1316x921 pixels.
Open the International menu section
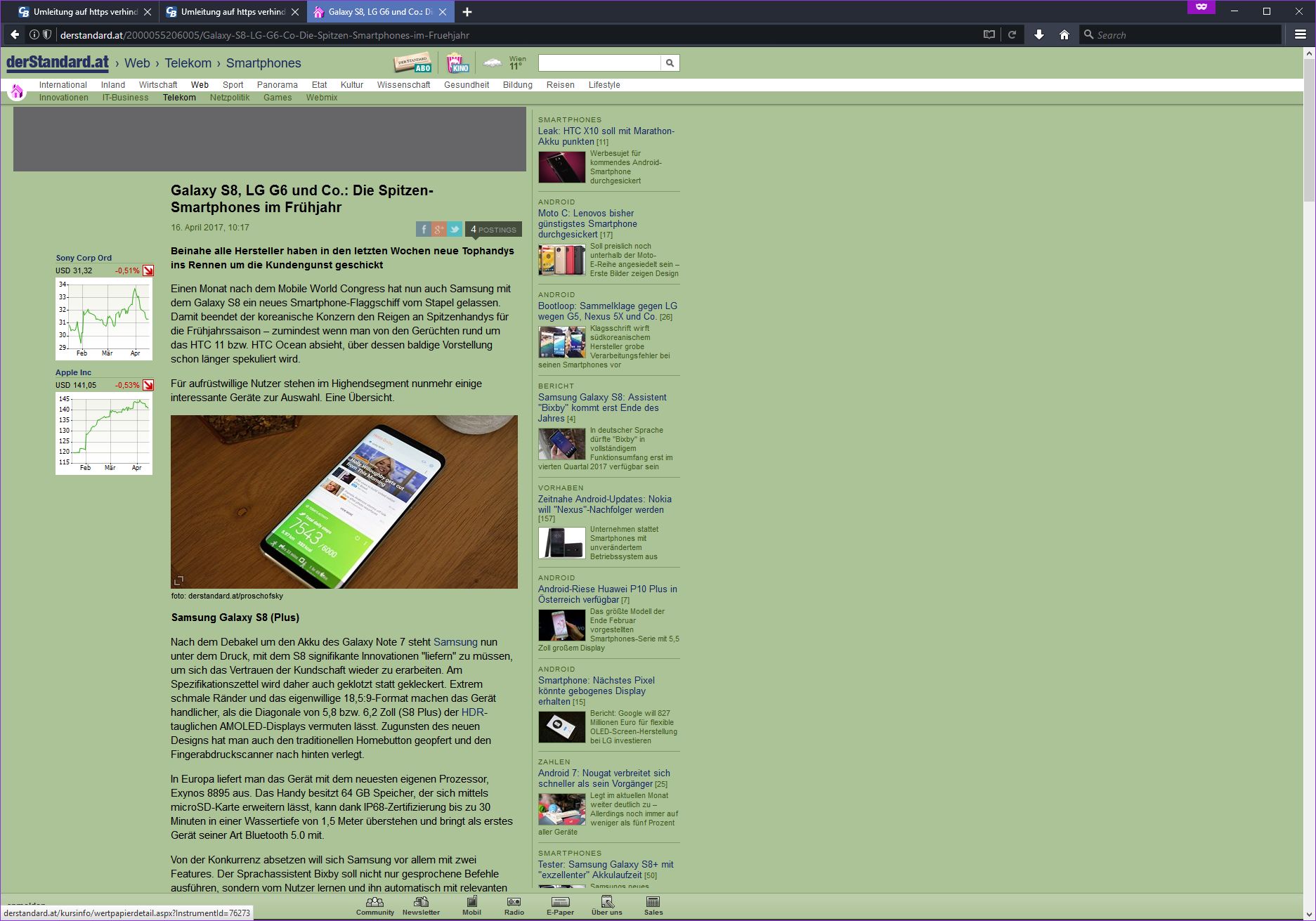tap(63, 85)
